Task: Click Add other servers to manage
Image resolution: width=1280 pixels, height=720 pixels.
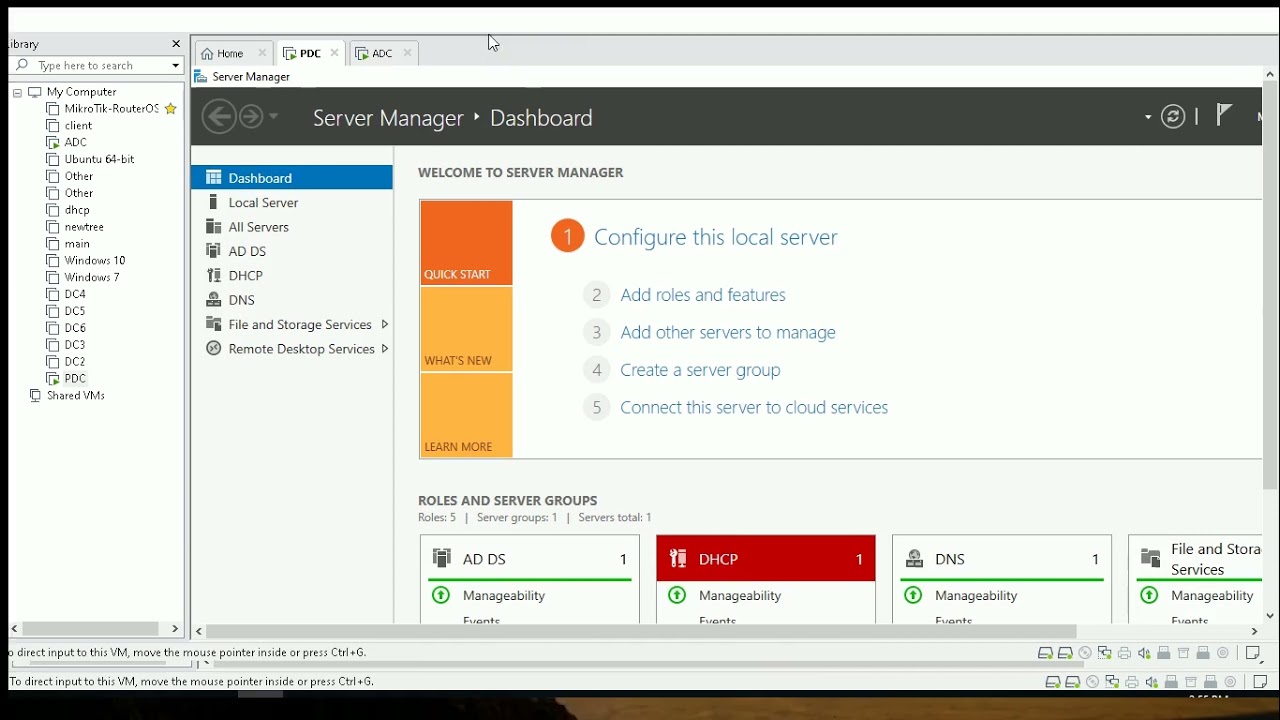Action: 728,332
